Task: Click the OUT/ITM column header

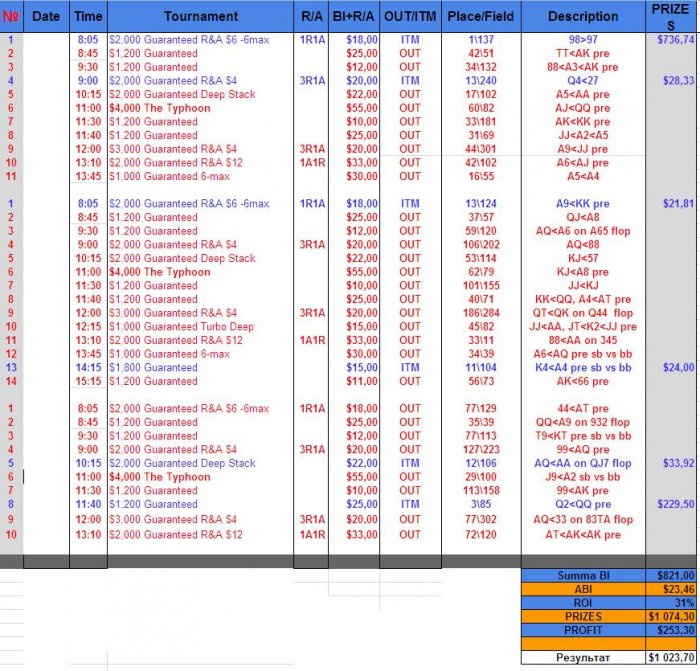Action: (410, 17)
